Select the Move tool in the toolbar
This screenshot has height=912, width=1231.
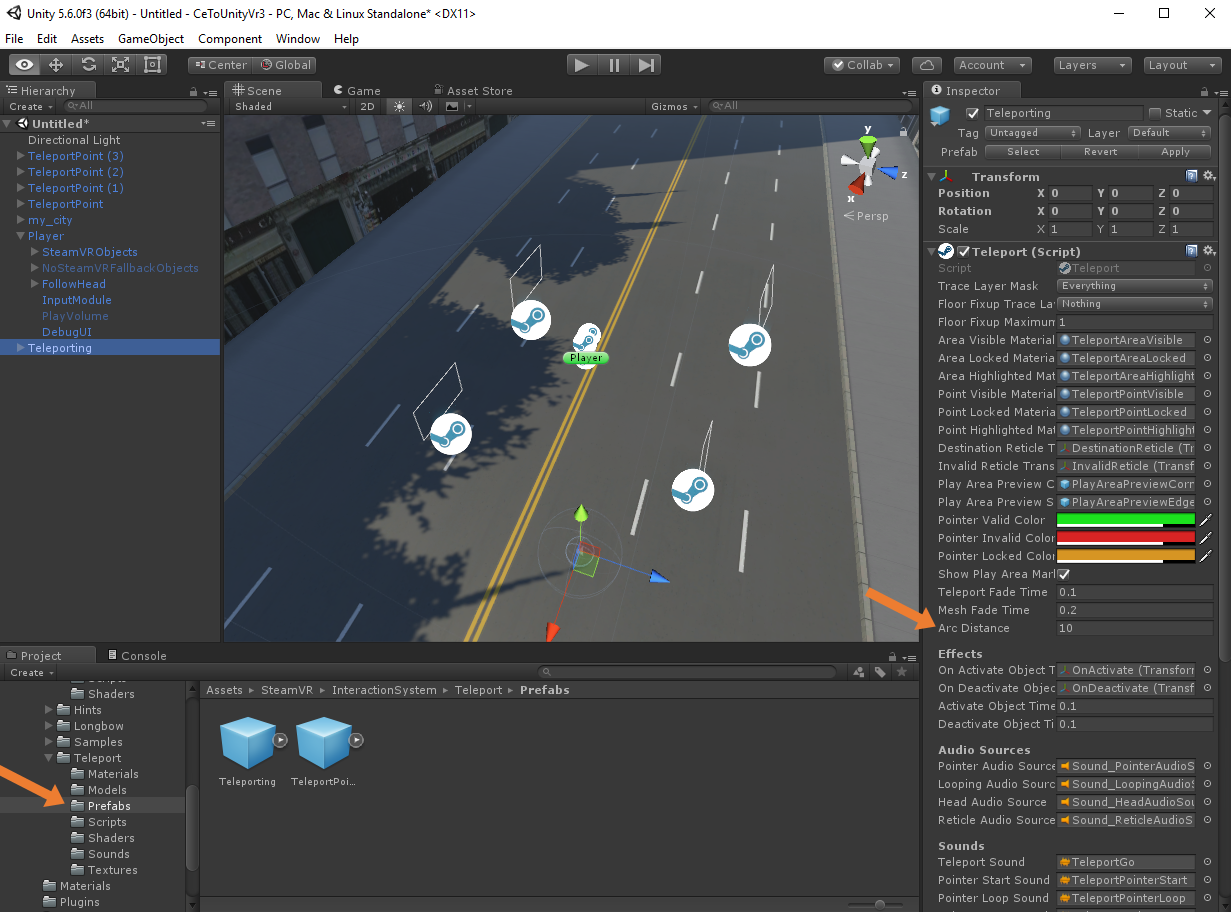(x=56, y=65)
